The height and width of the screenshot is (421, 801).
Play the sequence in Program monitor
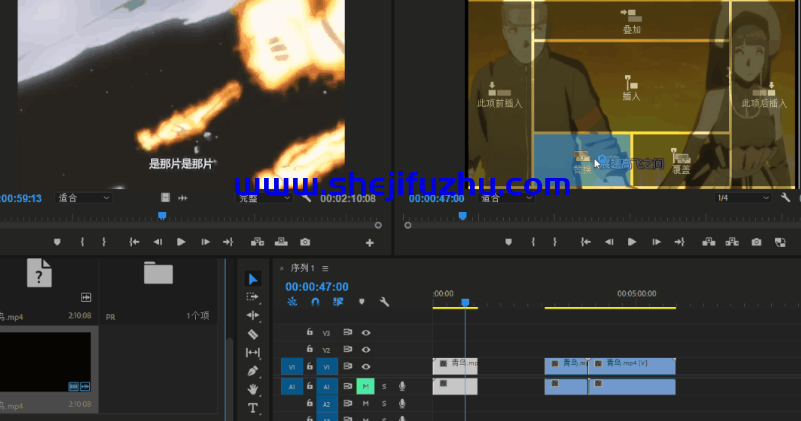(632, 242)
